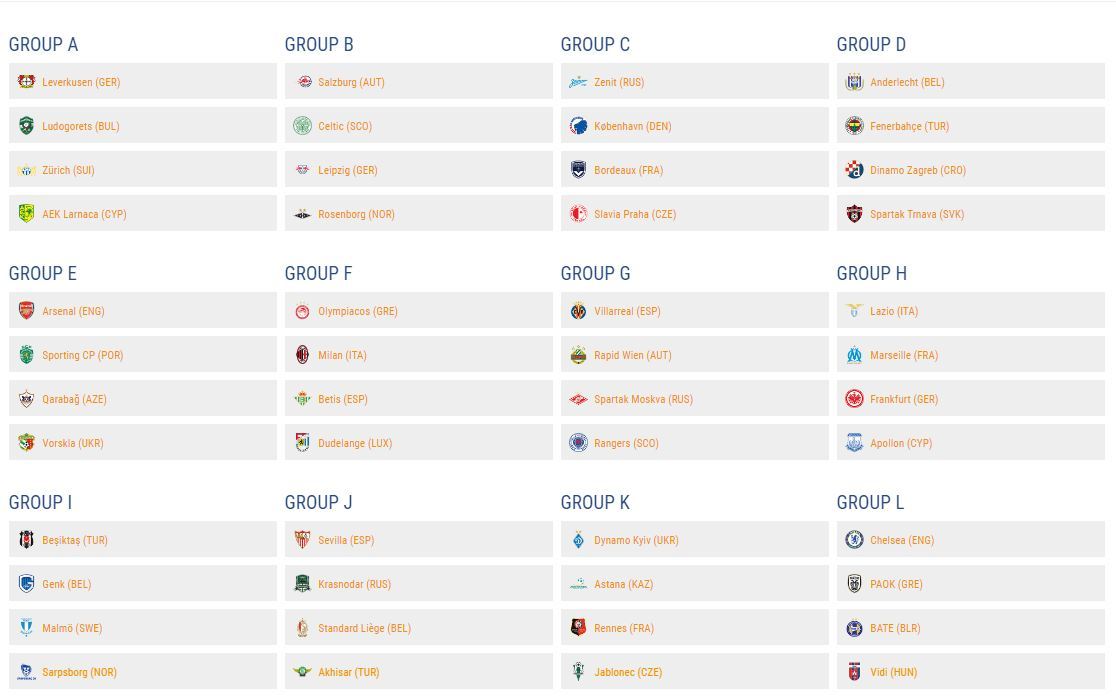
Task: Select the Sevilla (ESP) team link
Action: pos(346,540)
